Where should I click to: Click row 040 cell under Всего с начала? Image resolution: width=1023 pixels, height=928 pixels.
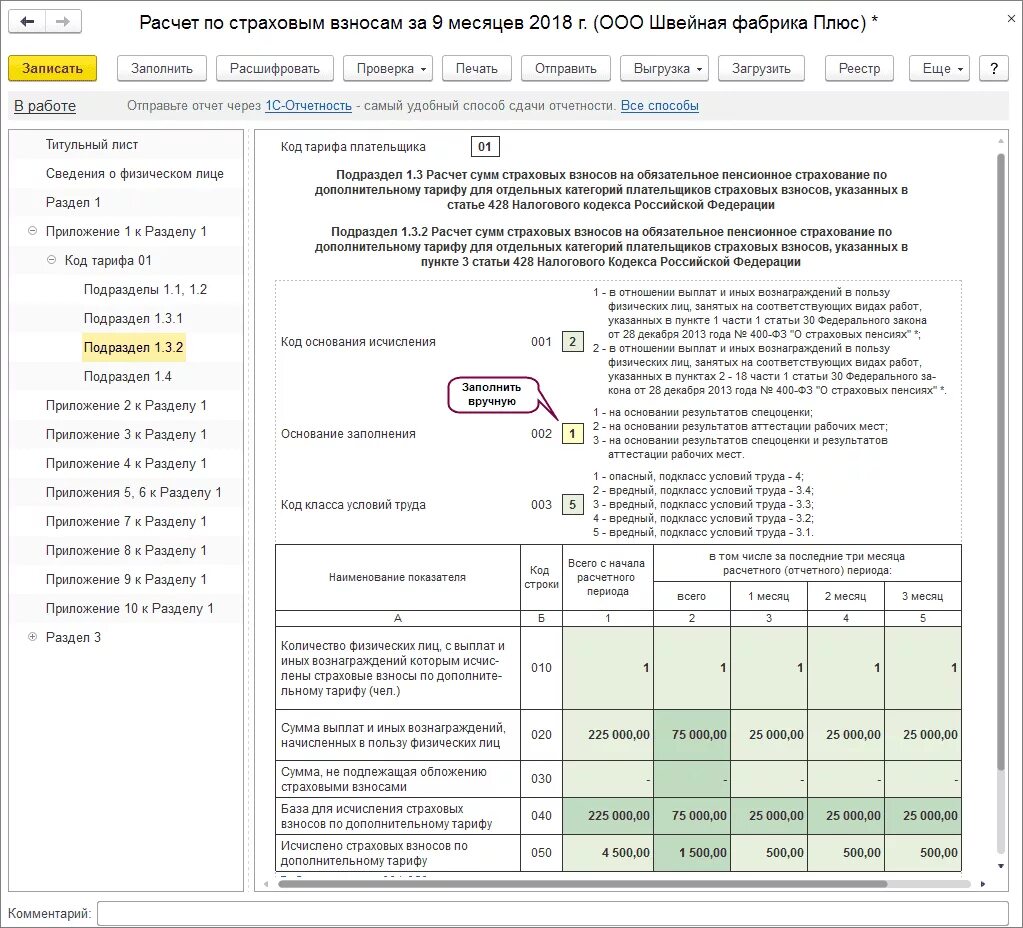pyautogui.click(x=607, y=816)
